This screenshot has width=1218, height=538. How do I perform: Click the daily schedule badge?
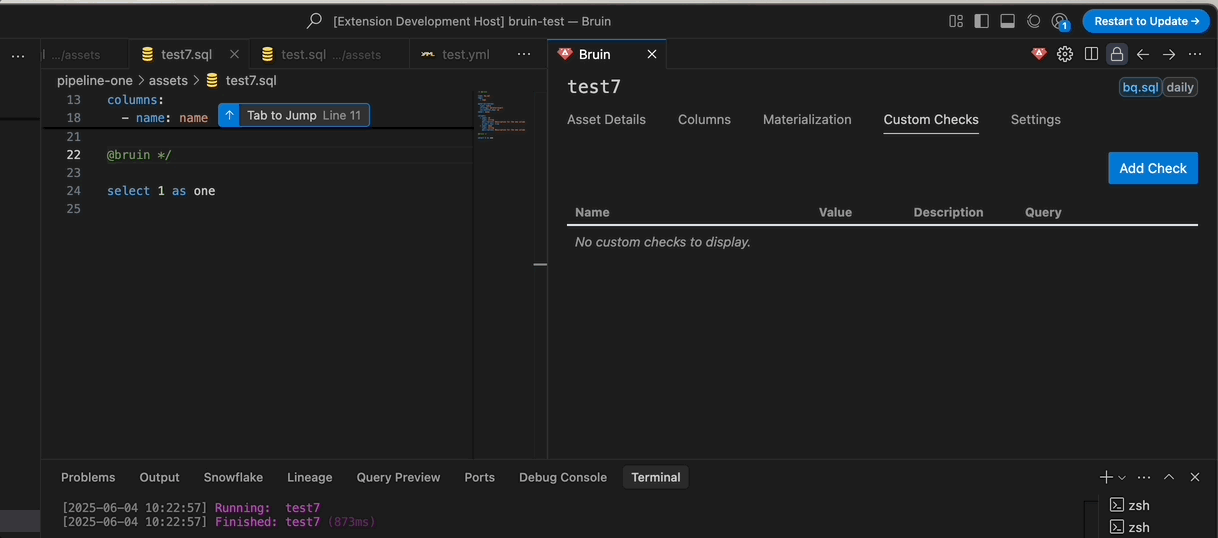coord(1180,87)
